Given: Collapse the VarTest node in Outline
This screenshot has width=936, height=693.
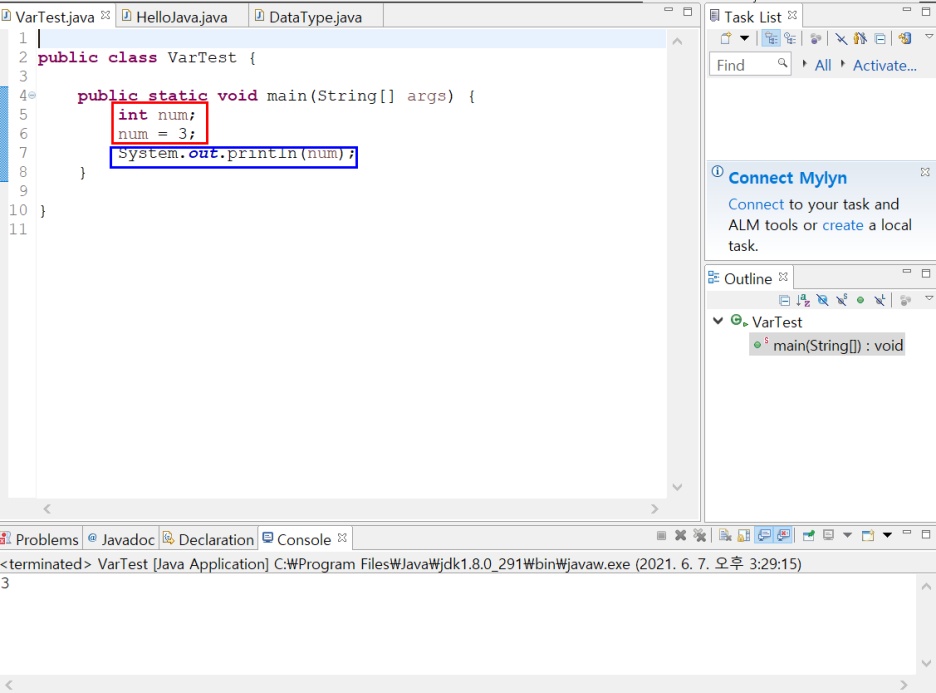Looking at the screenshot, I should tap(718, 321).
